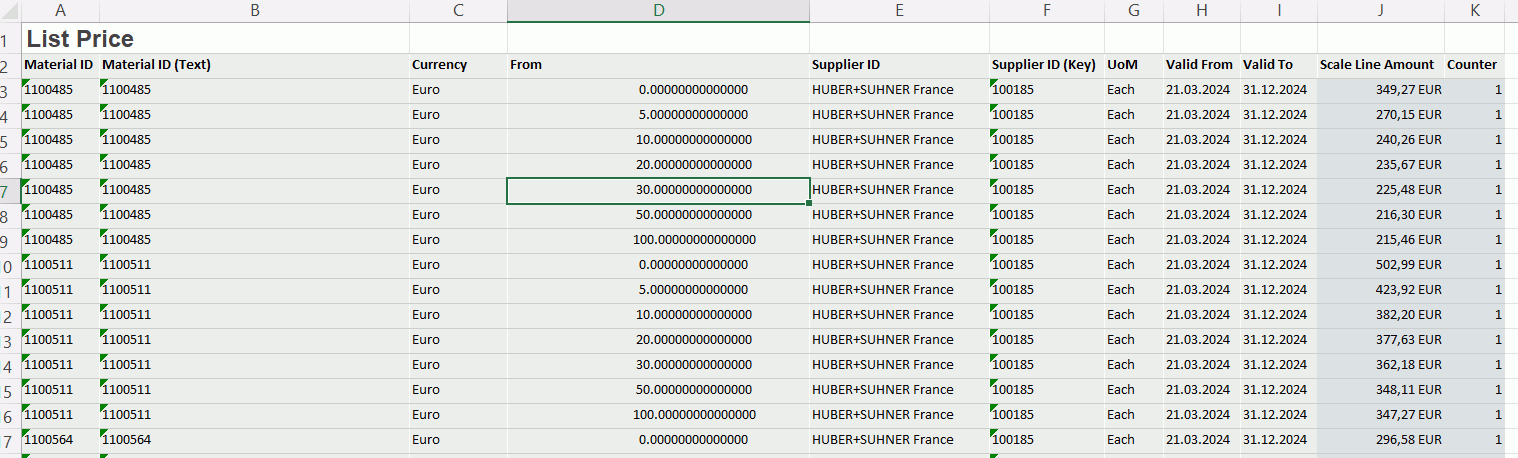Select the 'Counter' header cell
Screen dimensions: 1518x458
[x=1474, y=65]
